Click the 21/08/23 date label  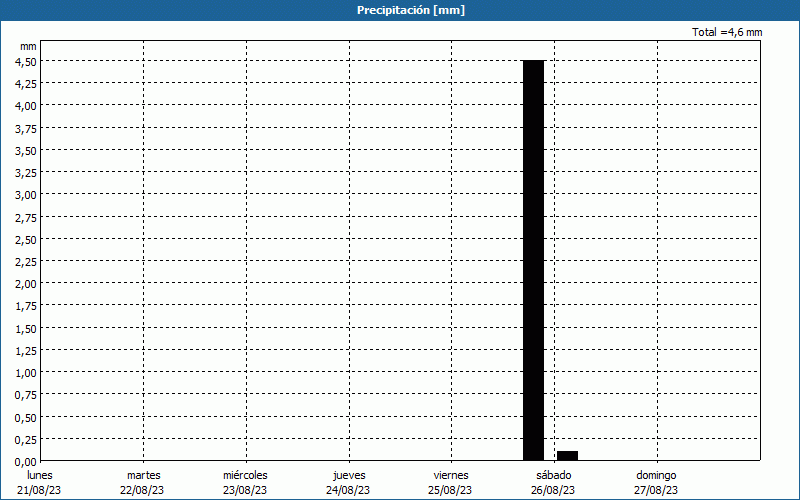tap(39, 490)
